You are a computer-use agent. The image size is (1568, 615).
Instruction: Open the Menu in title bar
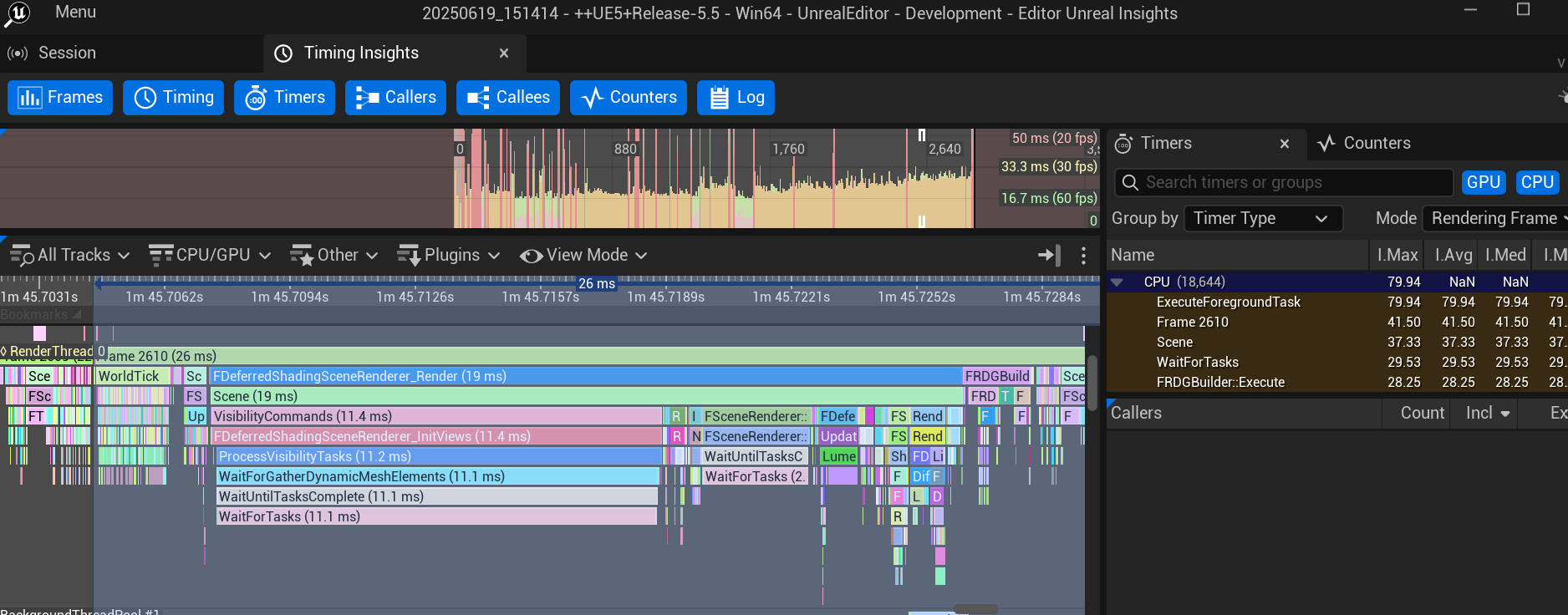pyautogui.click(x=75, y=13)
